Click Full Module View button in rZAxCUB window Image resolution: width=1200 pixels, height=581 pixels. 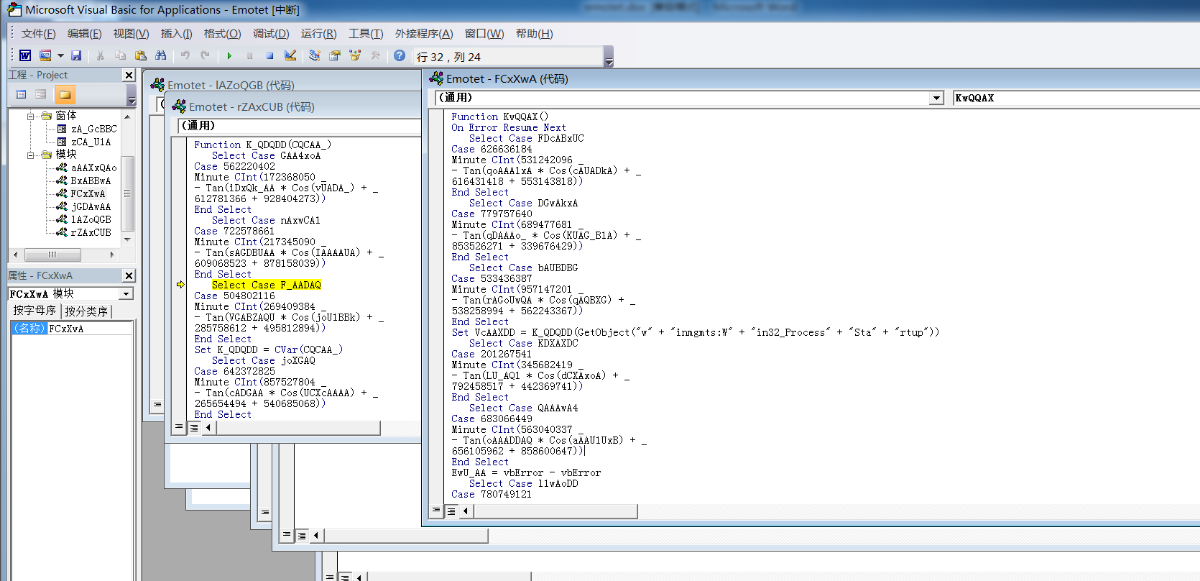pos(194,427)
